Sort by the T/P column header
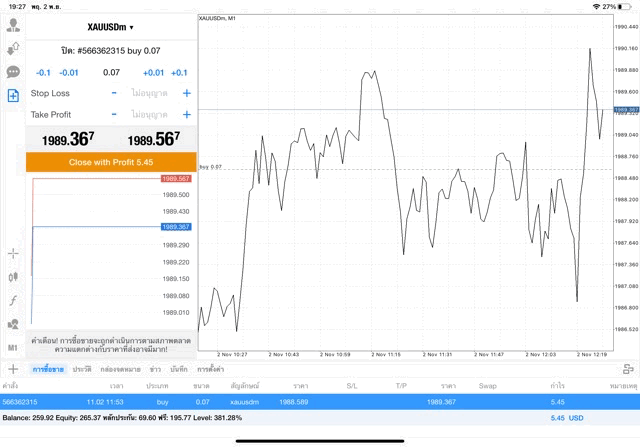Image resolution: width=640 pixels, height=447 pixels. (x=401, y=386)
